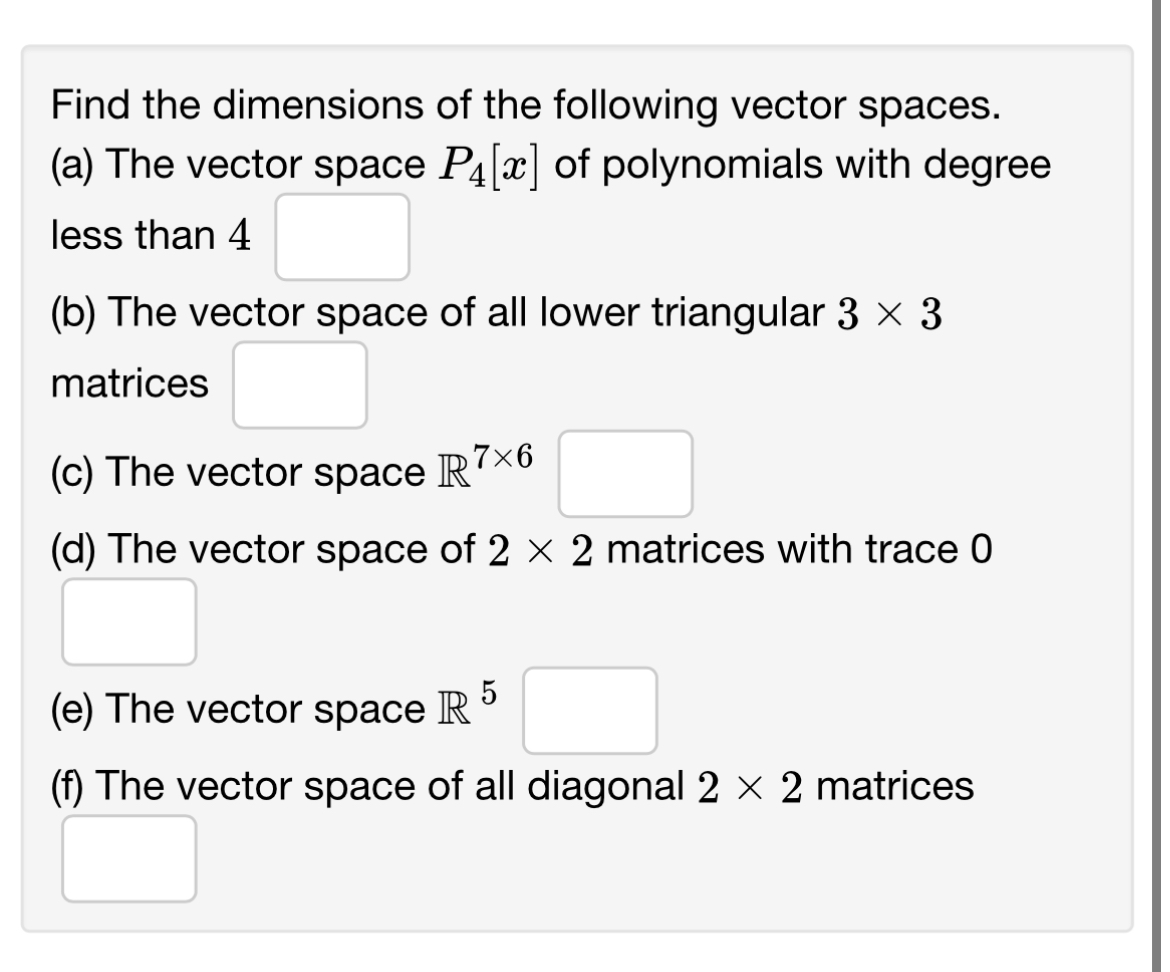Click the answer box for part (a)
This screenshot has width=1170, height=972.
tap(343, 237)
